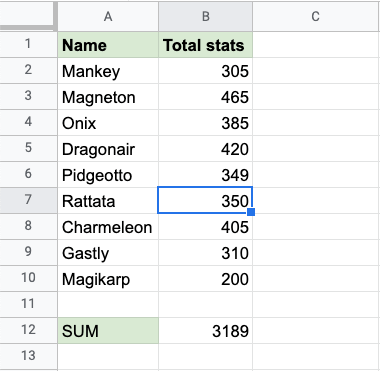The width and height of the screenshot is (380, 371).
Task: Click the Magikarp cell
Action: click(x=108, y=279)
